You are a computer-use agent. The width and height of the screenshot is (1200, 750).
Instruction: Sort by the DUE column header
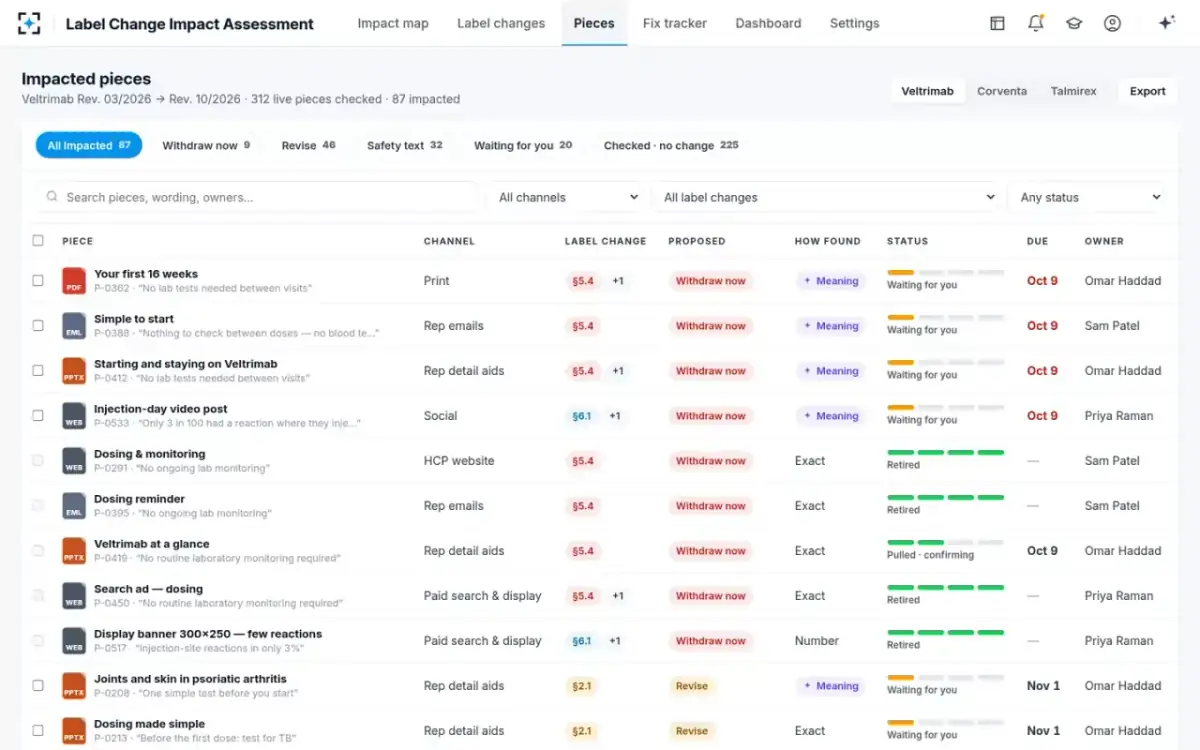tap(1036, 241)
